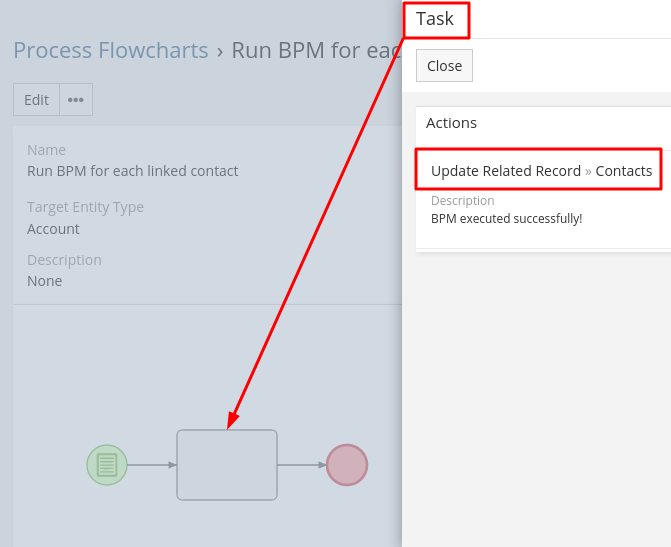
Task: Click the green start event node
Action: pos(107,465)
